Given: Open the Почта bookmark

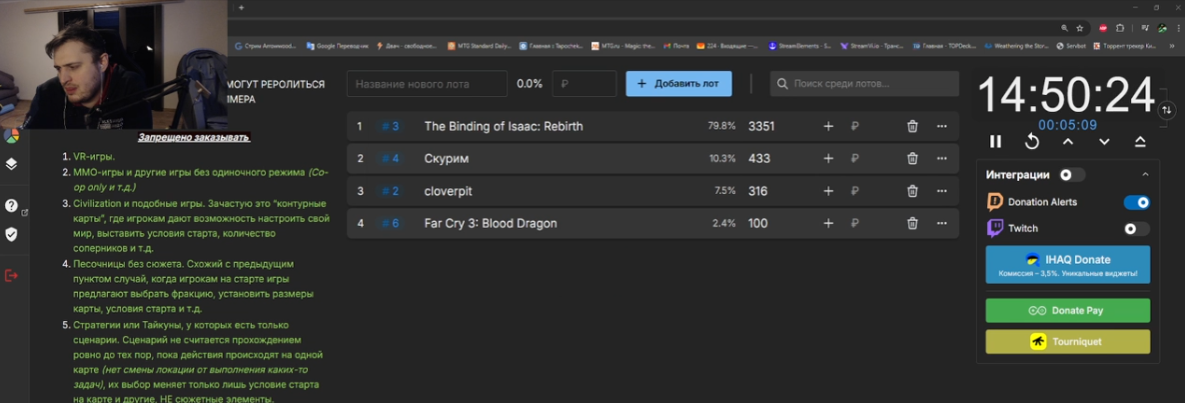Looking at the screenshot, I should click(x=676, y=46).
